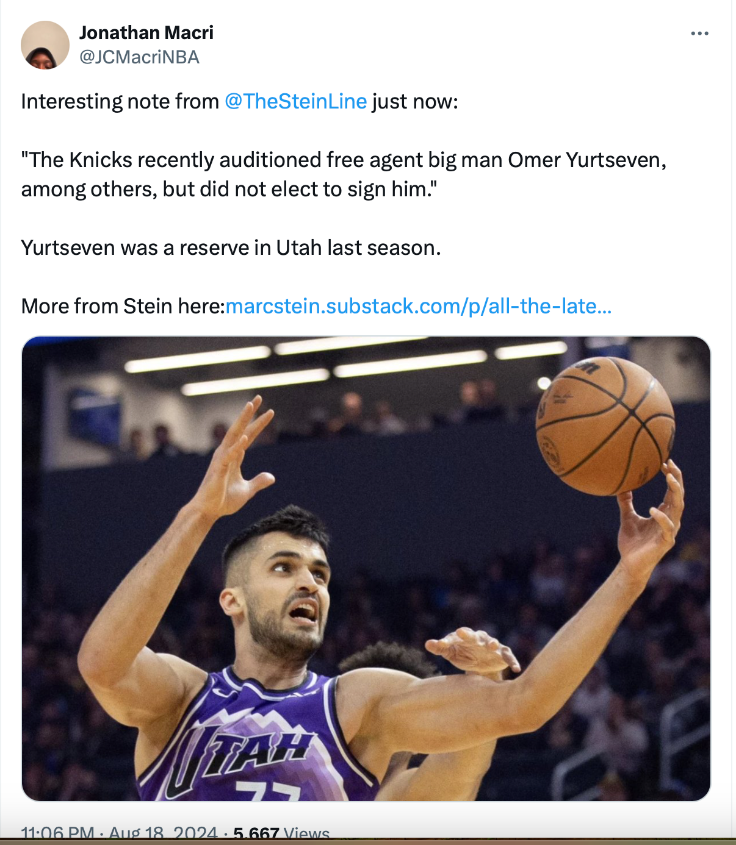Viewport: 736px width, 845px height.
Task: Click the 'Interesting note from' text
Action: click(x=119, y=102)
